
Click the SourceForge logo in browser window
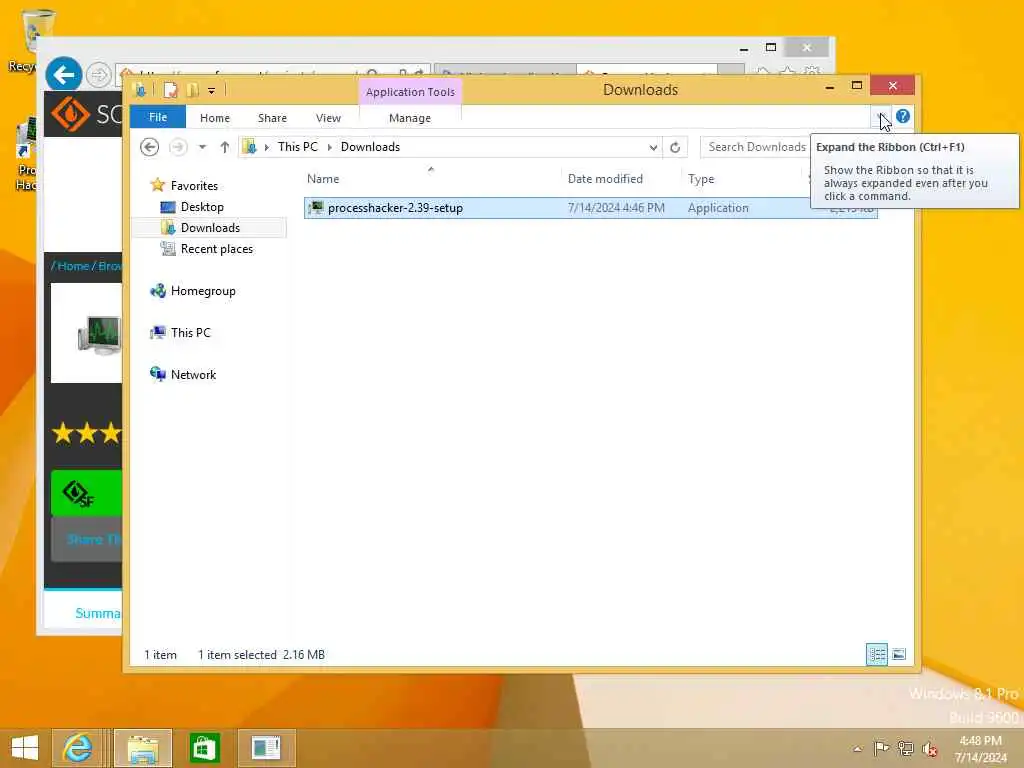point(71,114)
